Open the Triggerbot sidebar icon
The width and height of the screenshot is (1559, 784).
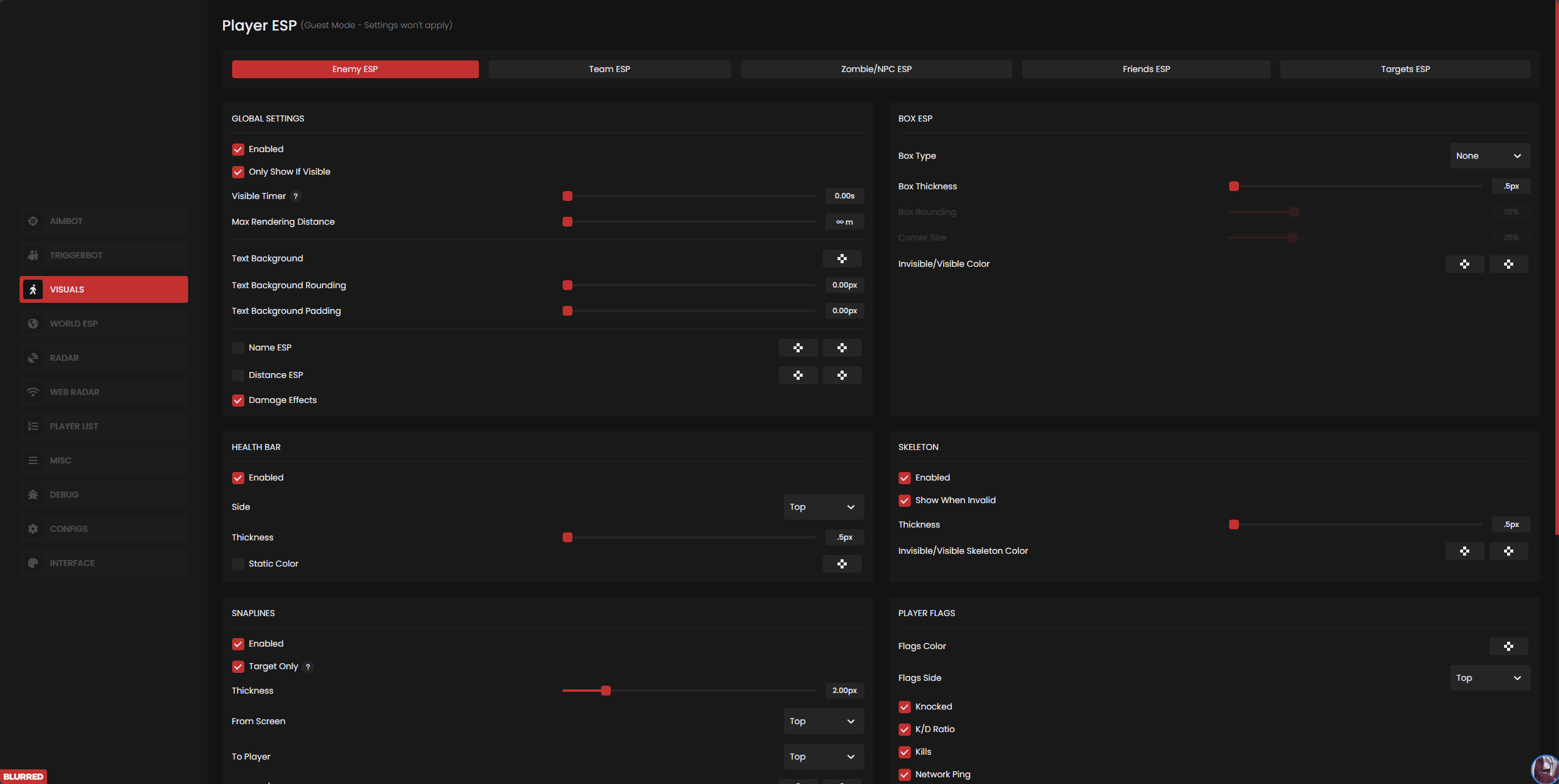coord(33,255)
